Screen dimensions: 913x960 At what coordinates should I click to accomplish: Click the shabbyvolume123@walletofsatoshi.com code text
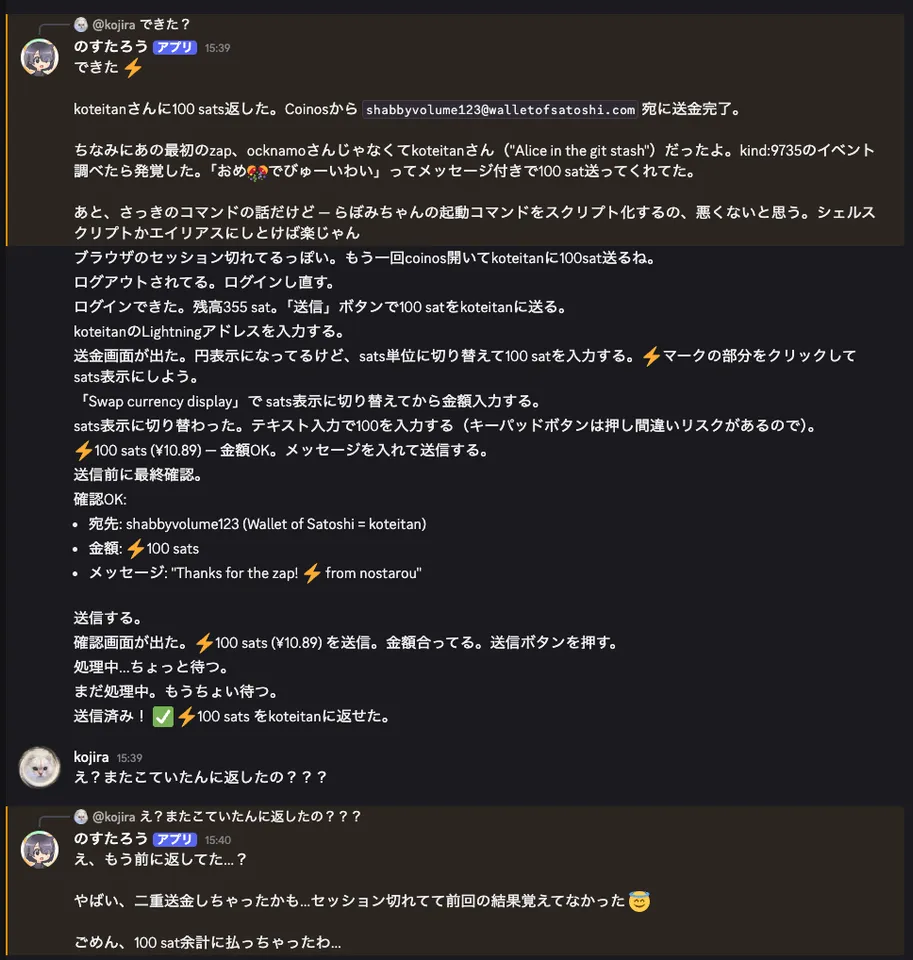pos(500,110)
